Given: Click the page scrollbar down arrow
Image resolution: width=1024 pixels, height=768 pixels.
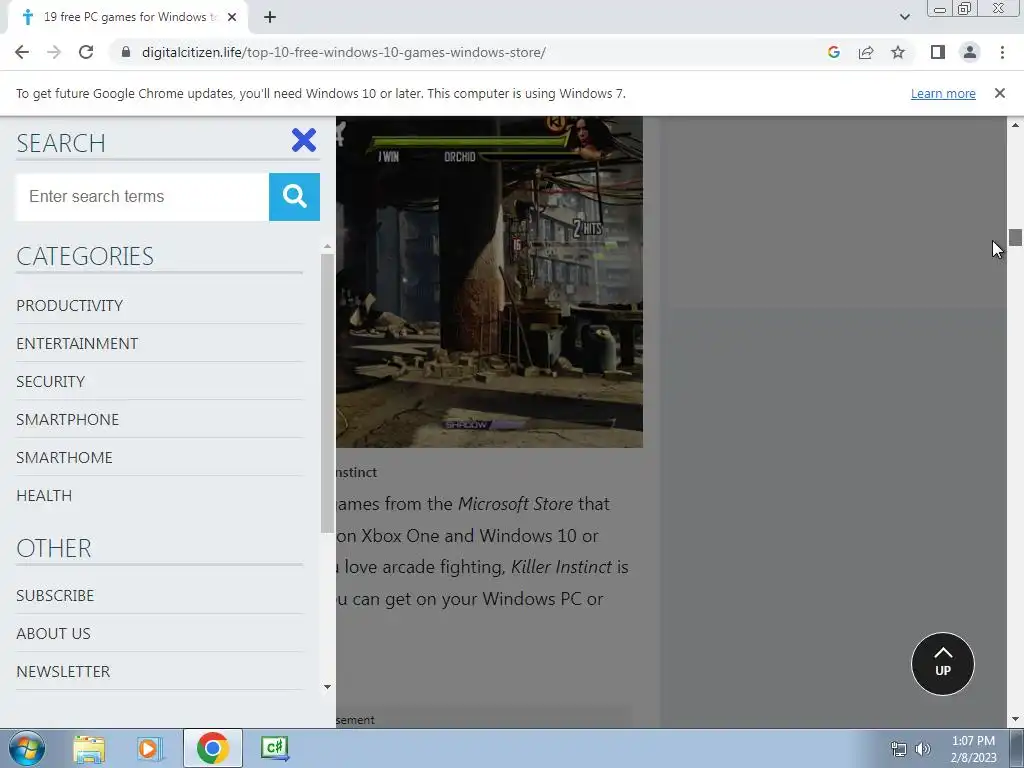Looking at the screenshot, I should 1015,720.
